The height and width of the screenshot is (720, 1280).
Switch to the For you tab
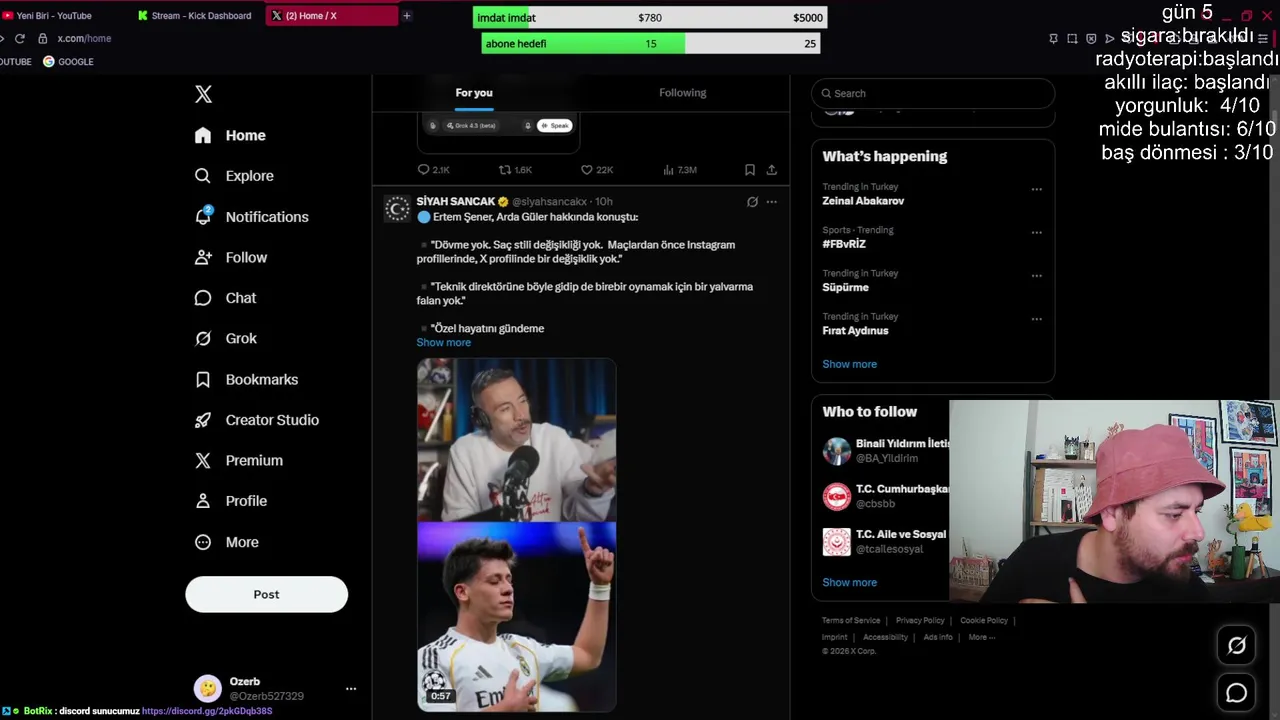pyautogui.click(x=474, y=93)
